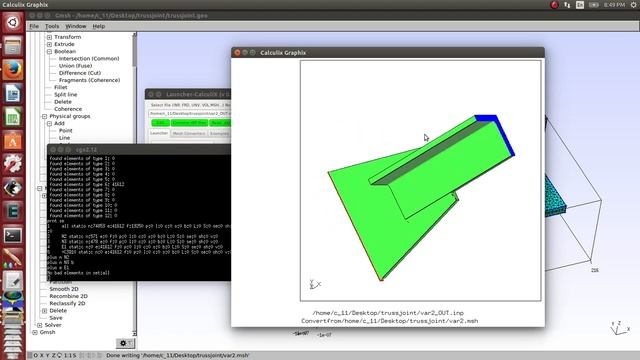Expand the Extrude tree node
Image resolution: width=640 pixels, height=360 pixels.
point(49,44)
